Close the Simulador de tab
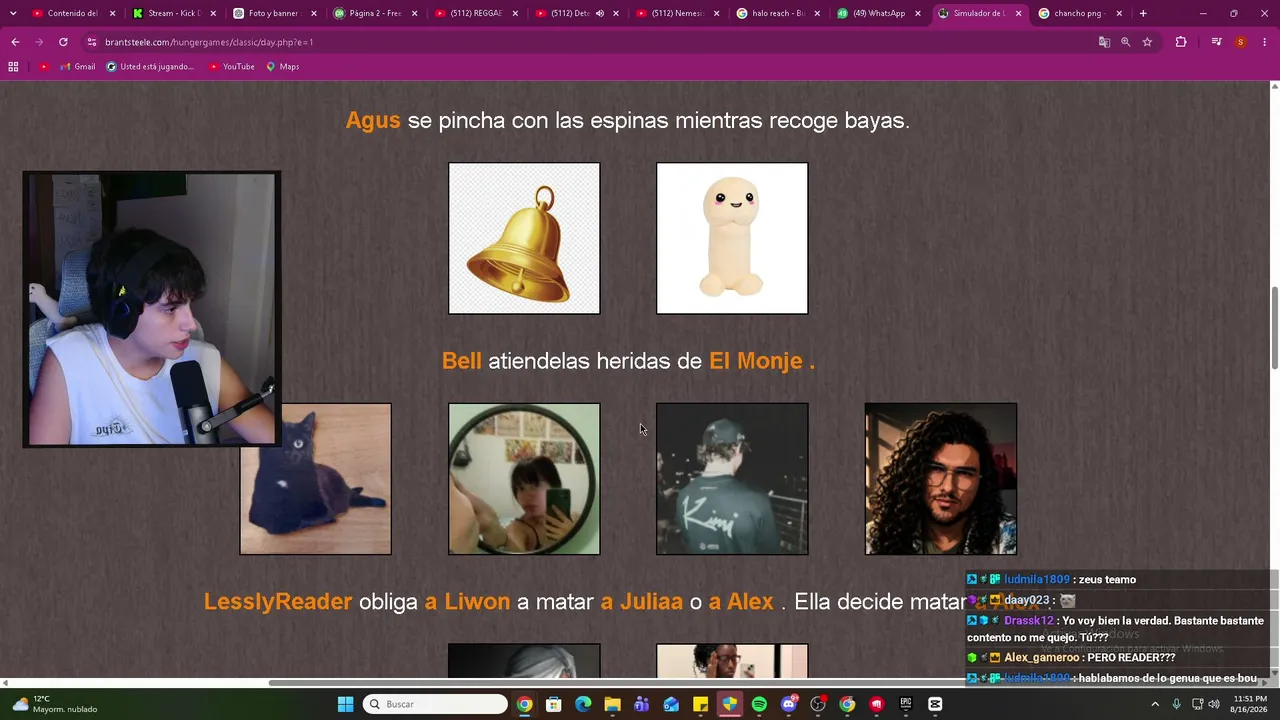Screen dimensions: 1280x720 (1019, 14)
